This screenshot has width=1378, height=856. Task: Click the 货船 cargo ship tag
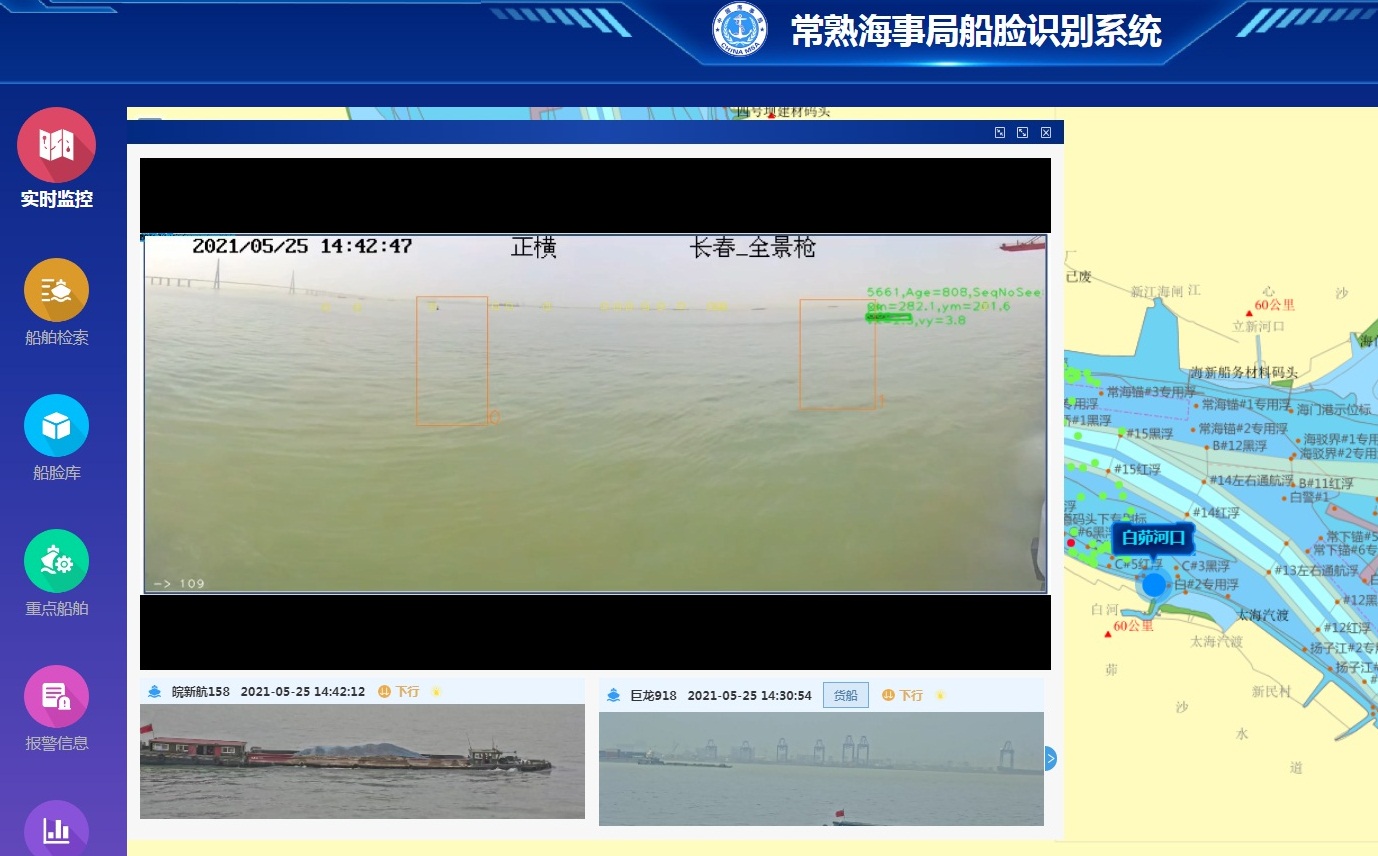click(x=845, y=695)
